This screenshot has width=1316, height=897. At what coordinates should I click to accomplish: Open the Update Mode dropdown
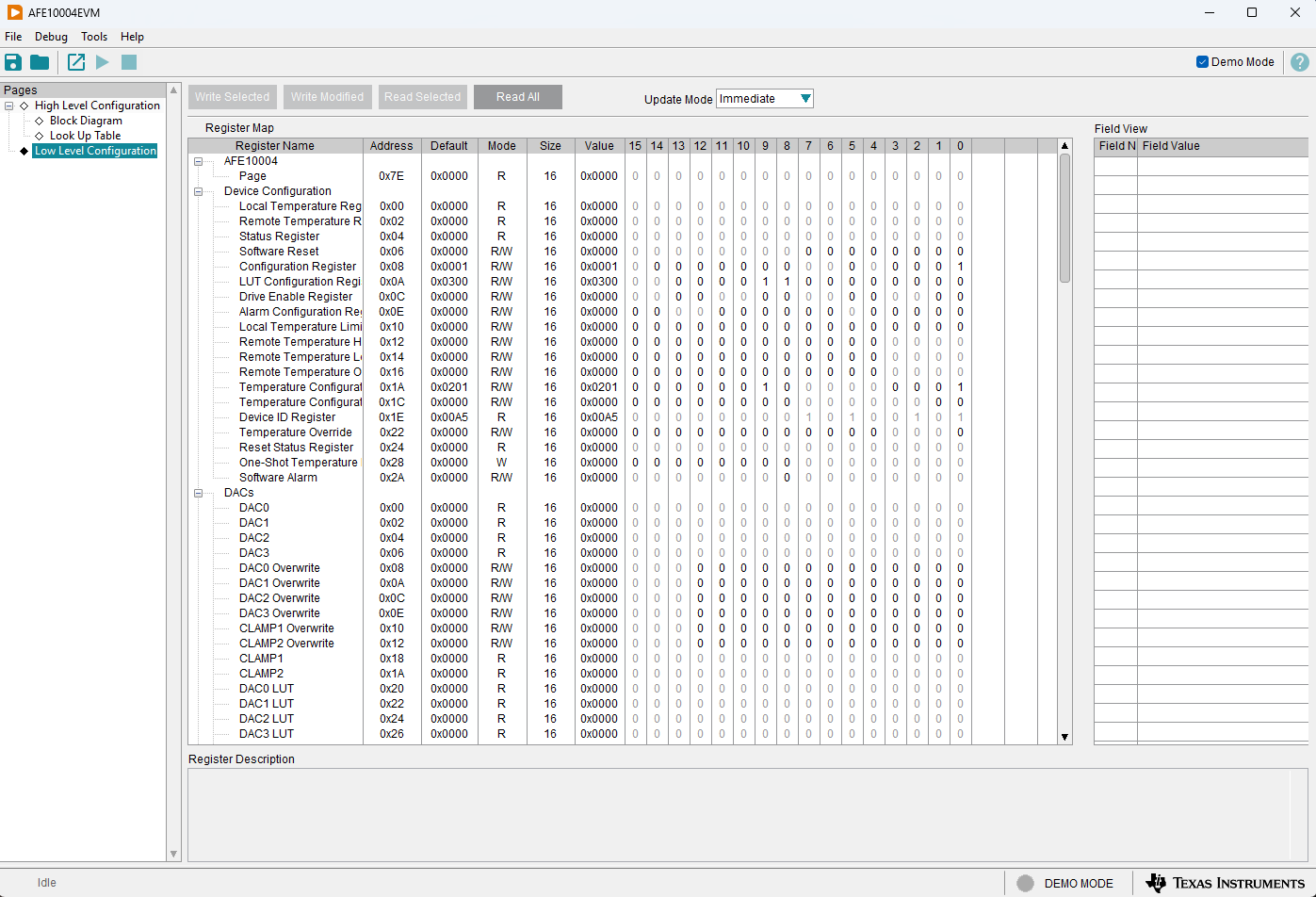point(764,99)
